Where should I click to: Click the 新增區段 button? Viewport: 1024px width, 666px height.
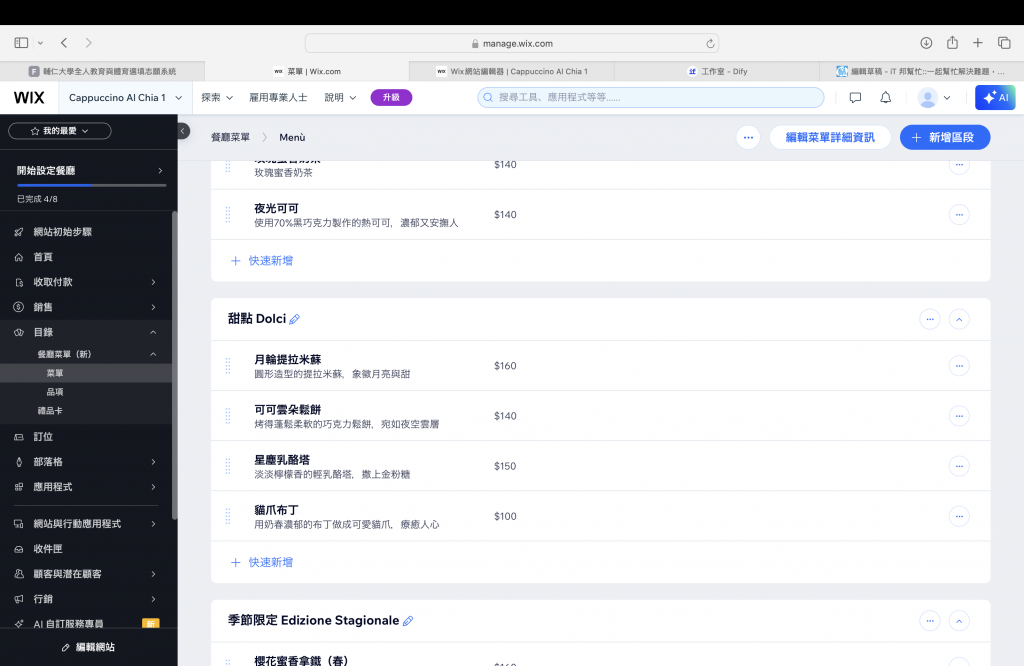pos(945,138)
